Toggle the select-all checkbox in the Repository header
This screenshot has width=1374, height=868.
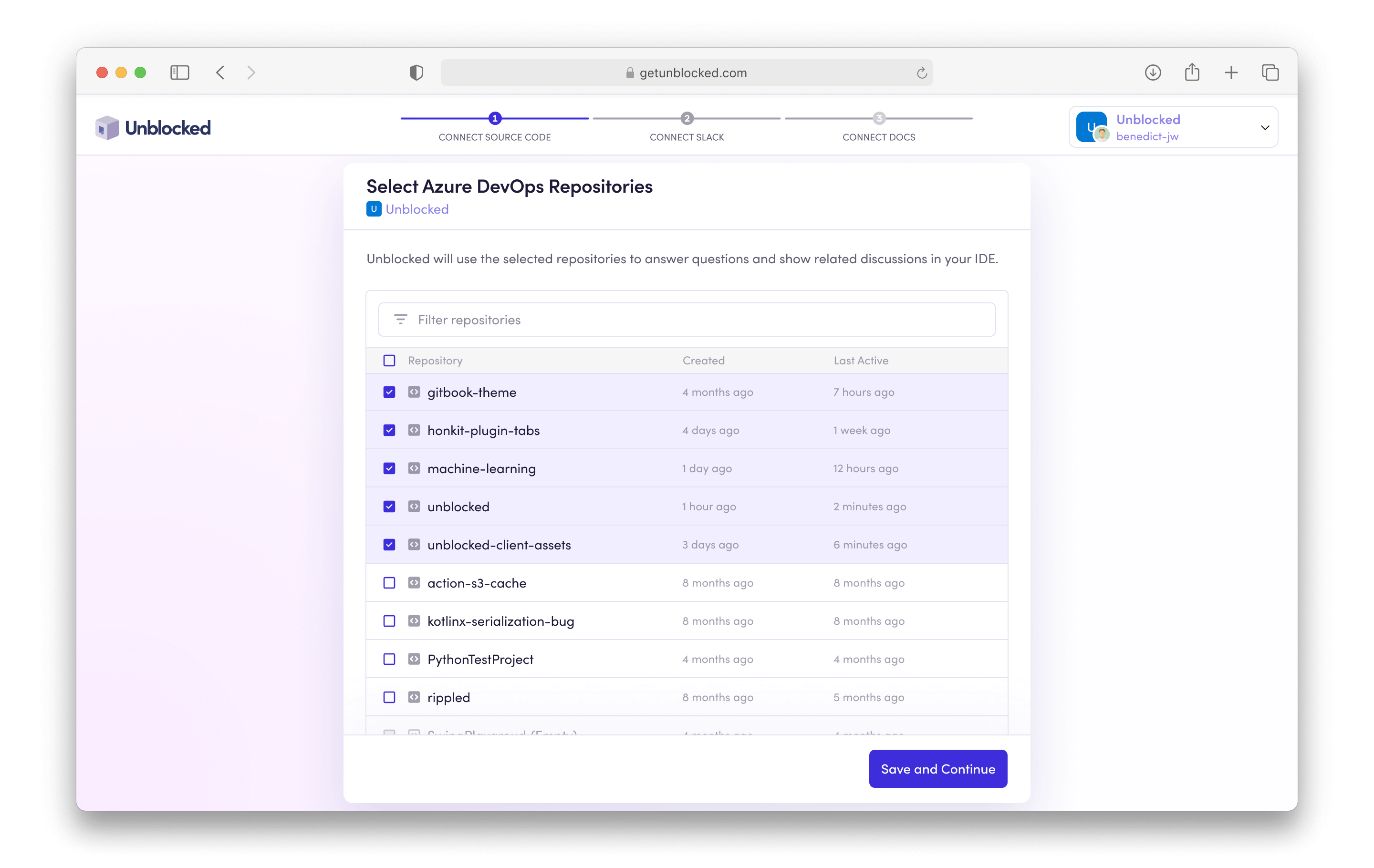(x=389, y=361)
